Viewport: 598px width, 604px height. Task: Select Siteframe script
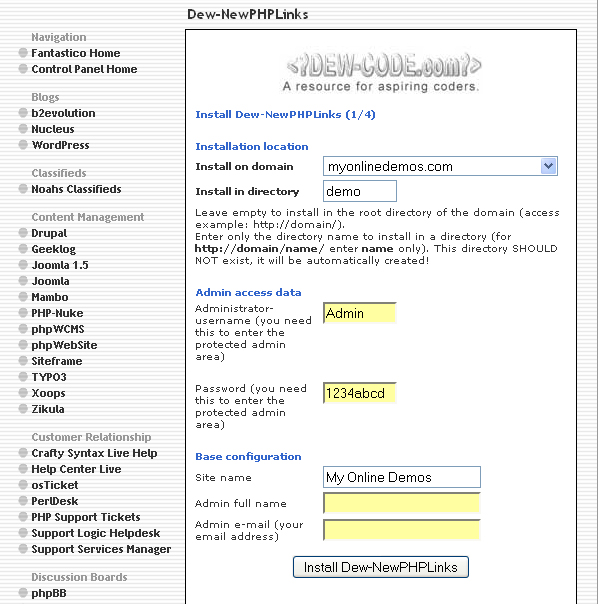(57, 361)
